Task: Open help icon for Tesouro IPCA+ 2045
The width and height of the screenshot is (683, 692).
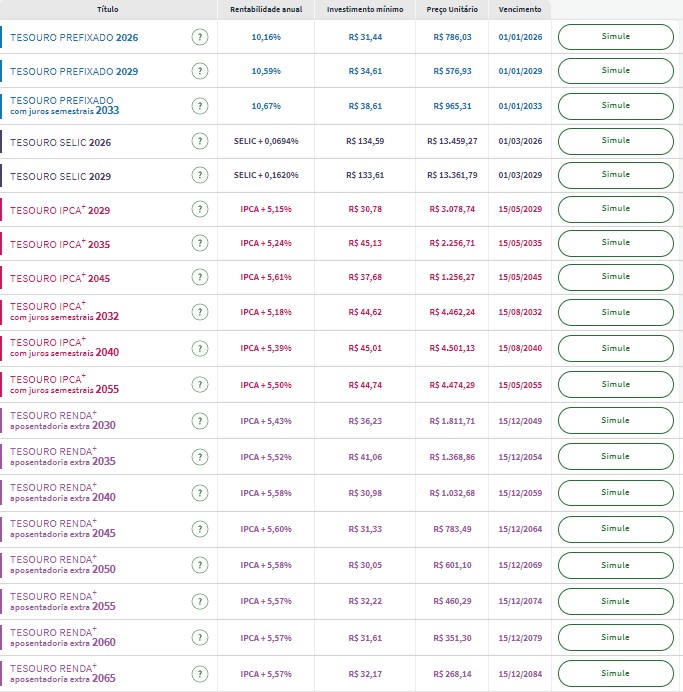Action: pyautogui.click(x=200, y=278)
